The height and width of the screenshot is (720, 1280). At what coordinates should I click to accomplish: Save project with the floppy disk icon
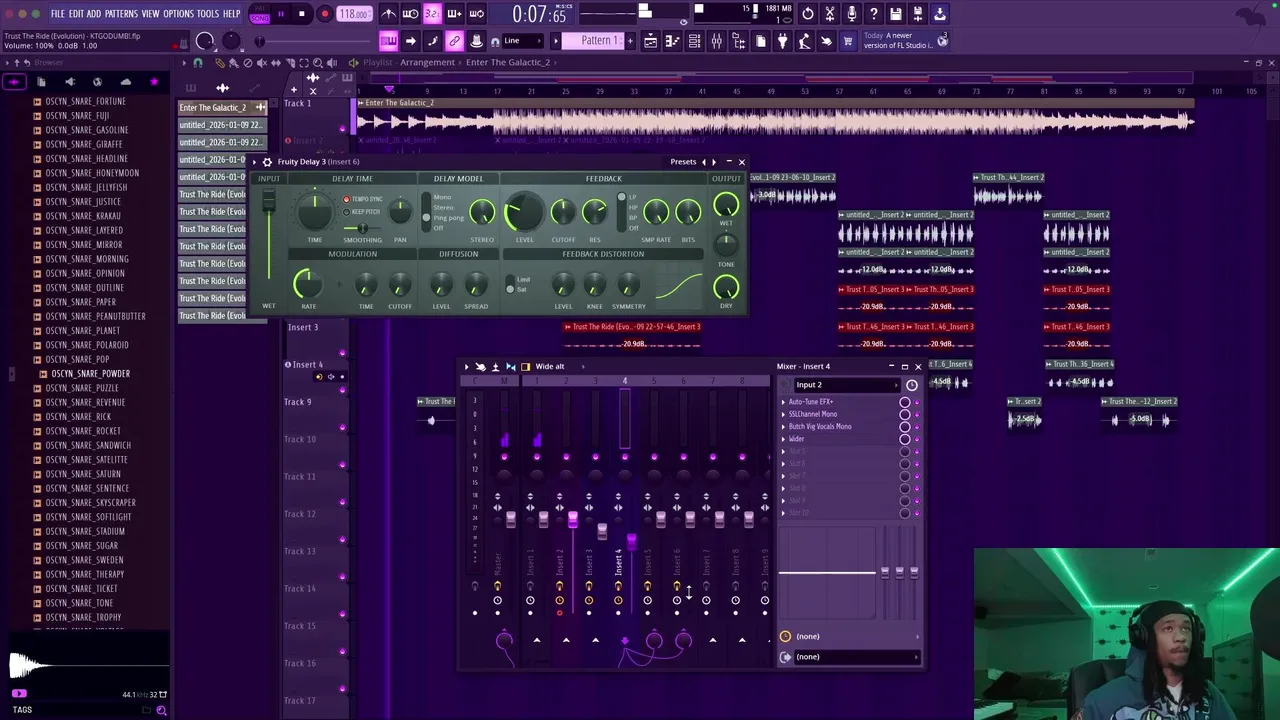pyautogui.click(x=895, y=14)
